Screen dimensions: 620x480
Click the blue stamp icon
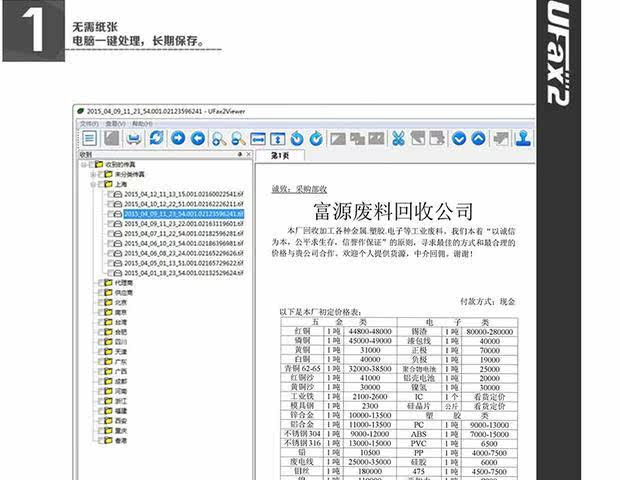click(x=523, y=139)
